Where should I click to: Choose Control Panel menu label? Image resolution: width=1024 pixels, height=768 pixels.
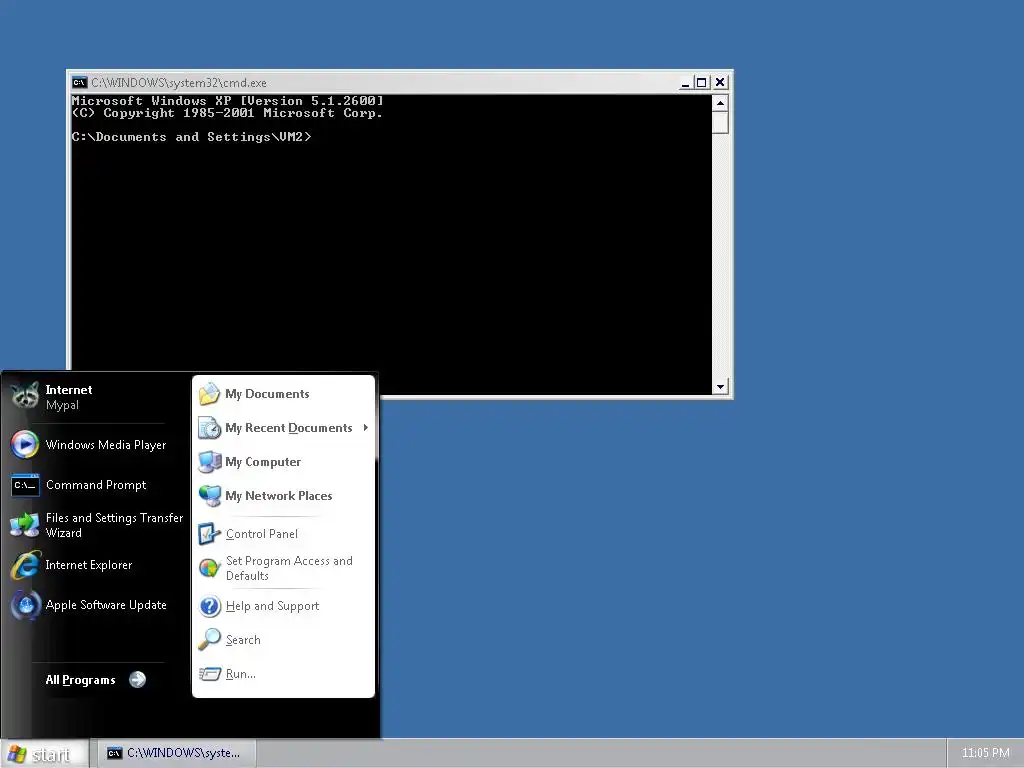(x=262, y=534)
